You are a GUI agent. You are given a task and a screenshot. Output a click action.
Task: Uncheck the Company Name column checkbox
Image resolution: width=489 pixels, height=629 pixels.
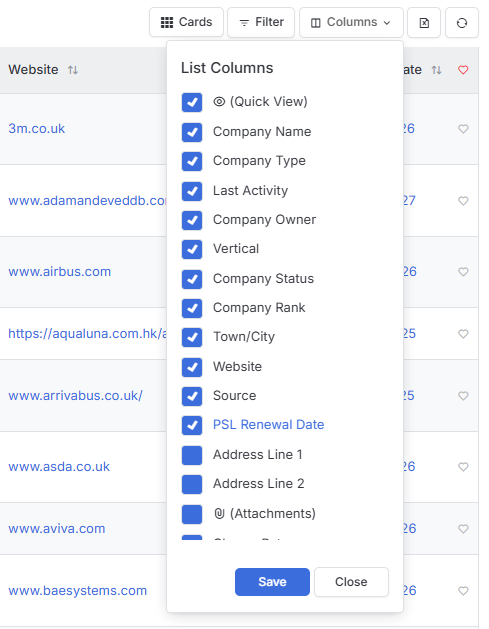[x=192, y=132]
